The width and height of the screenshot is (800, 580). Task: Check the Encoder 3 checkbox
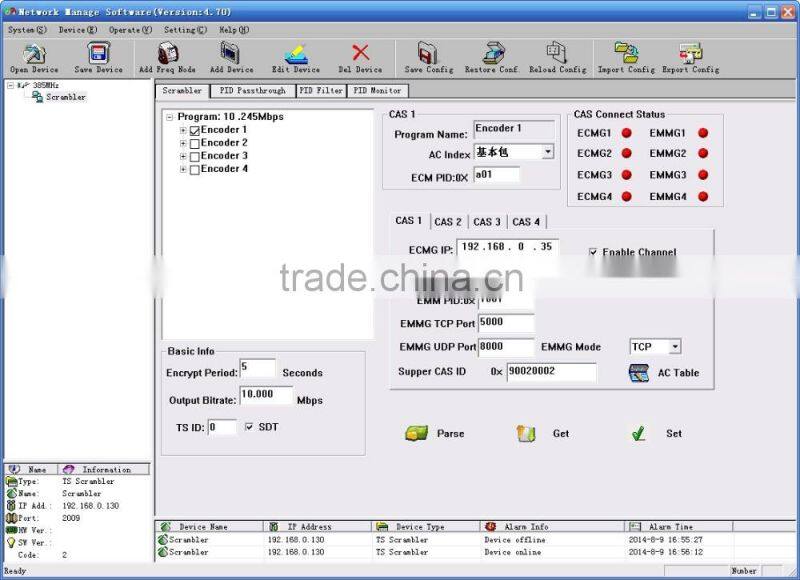point(194,157)
